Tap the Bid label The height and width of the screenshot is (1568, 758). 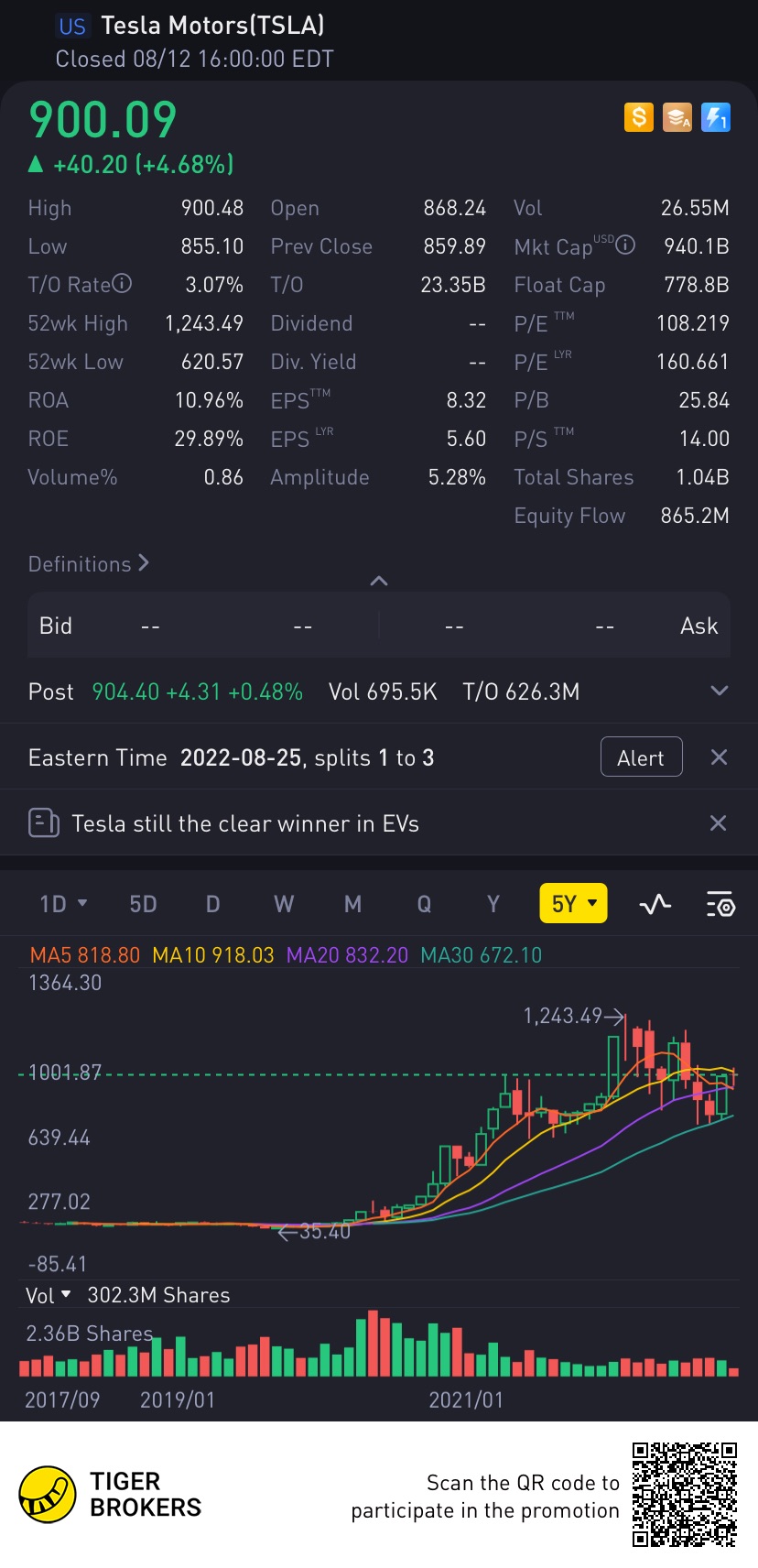(x=55, y=626)
